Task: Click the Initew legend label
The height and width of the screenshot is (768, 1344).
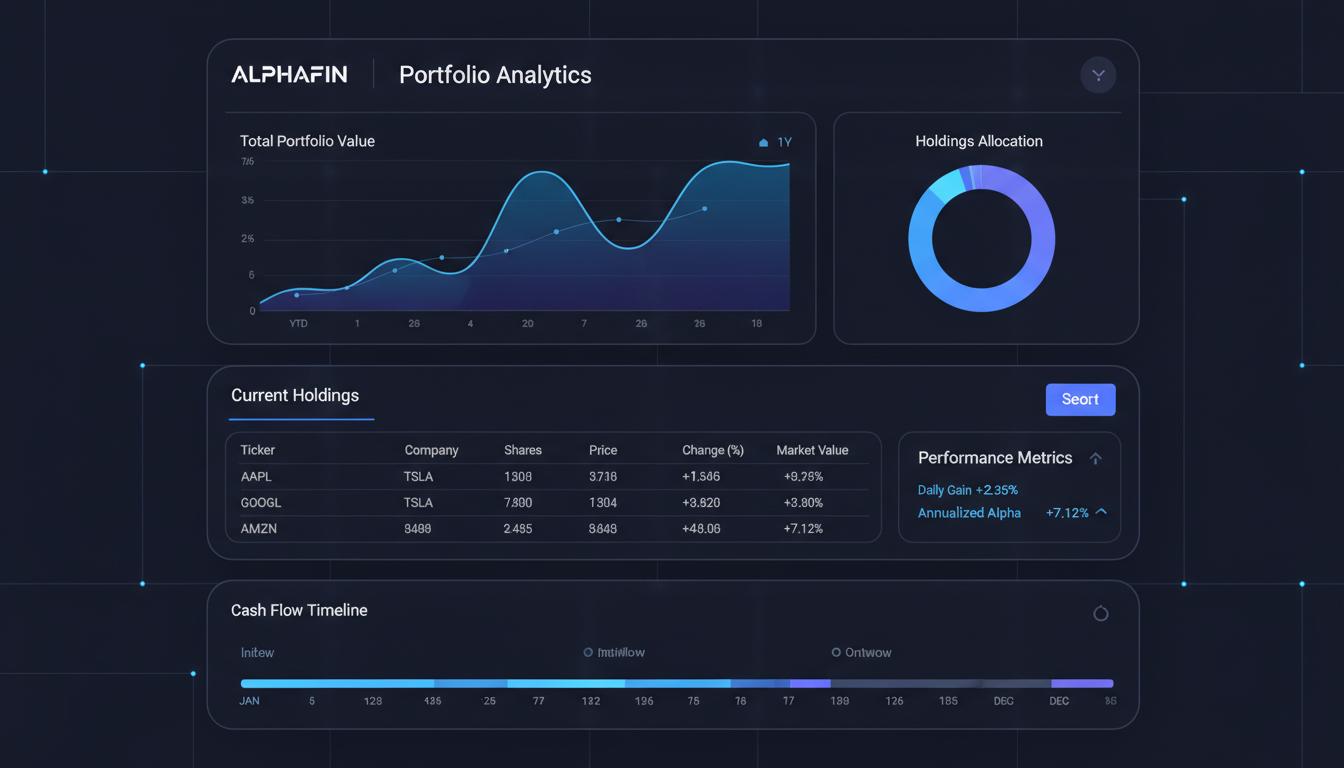Action: pyautogui.click(x=257, y=652)
